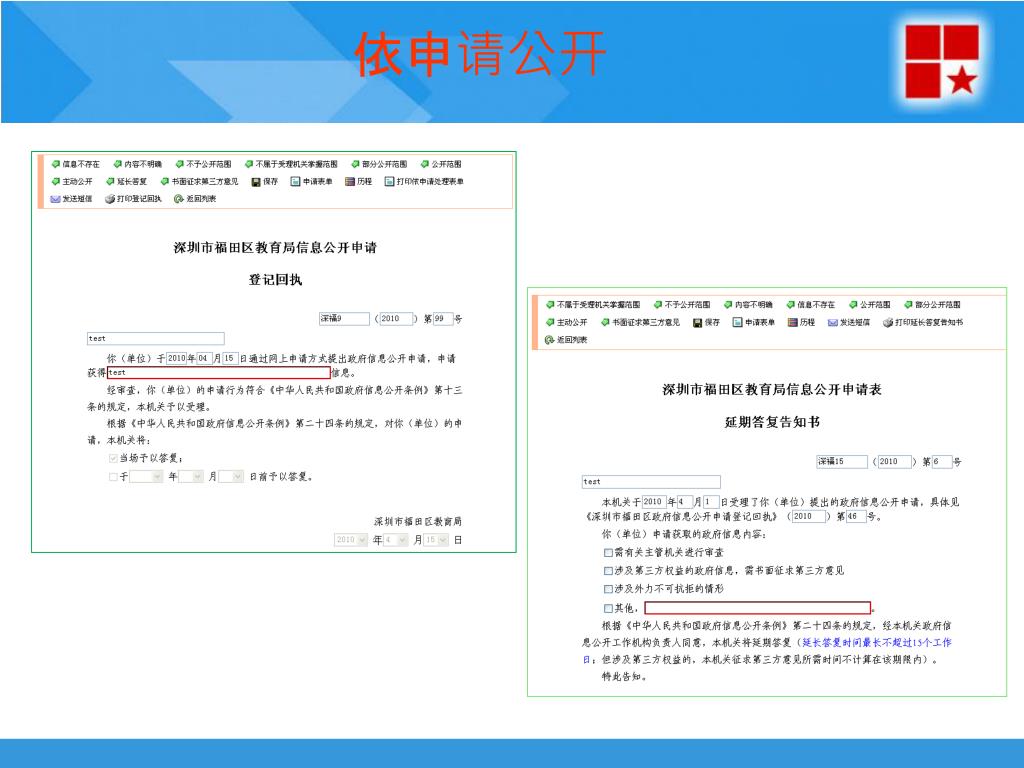The width and height of the screenshot is (1024, 768).
Task: Open 申请表单 in 延期答复告知书 toolbar
Action: (753, 322)
